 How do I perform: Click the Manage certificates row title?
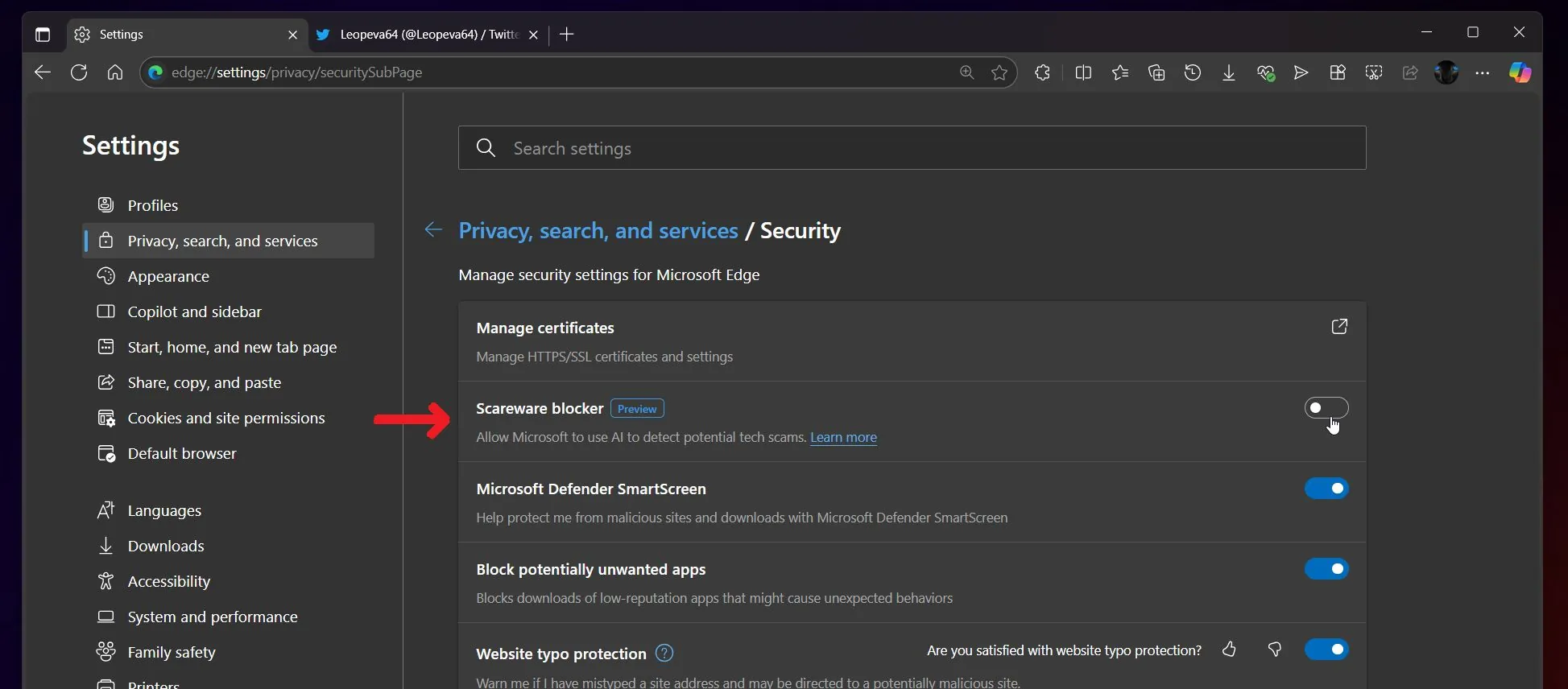tap(545, 328)
